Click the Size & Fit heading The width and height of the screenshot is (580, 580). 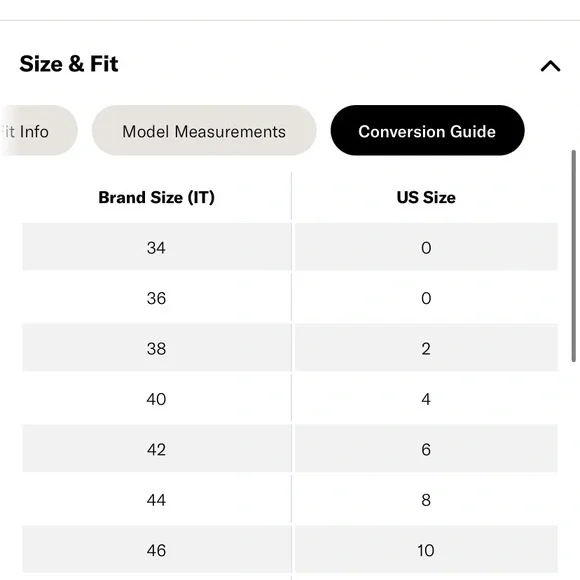(69, 64)
